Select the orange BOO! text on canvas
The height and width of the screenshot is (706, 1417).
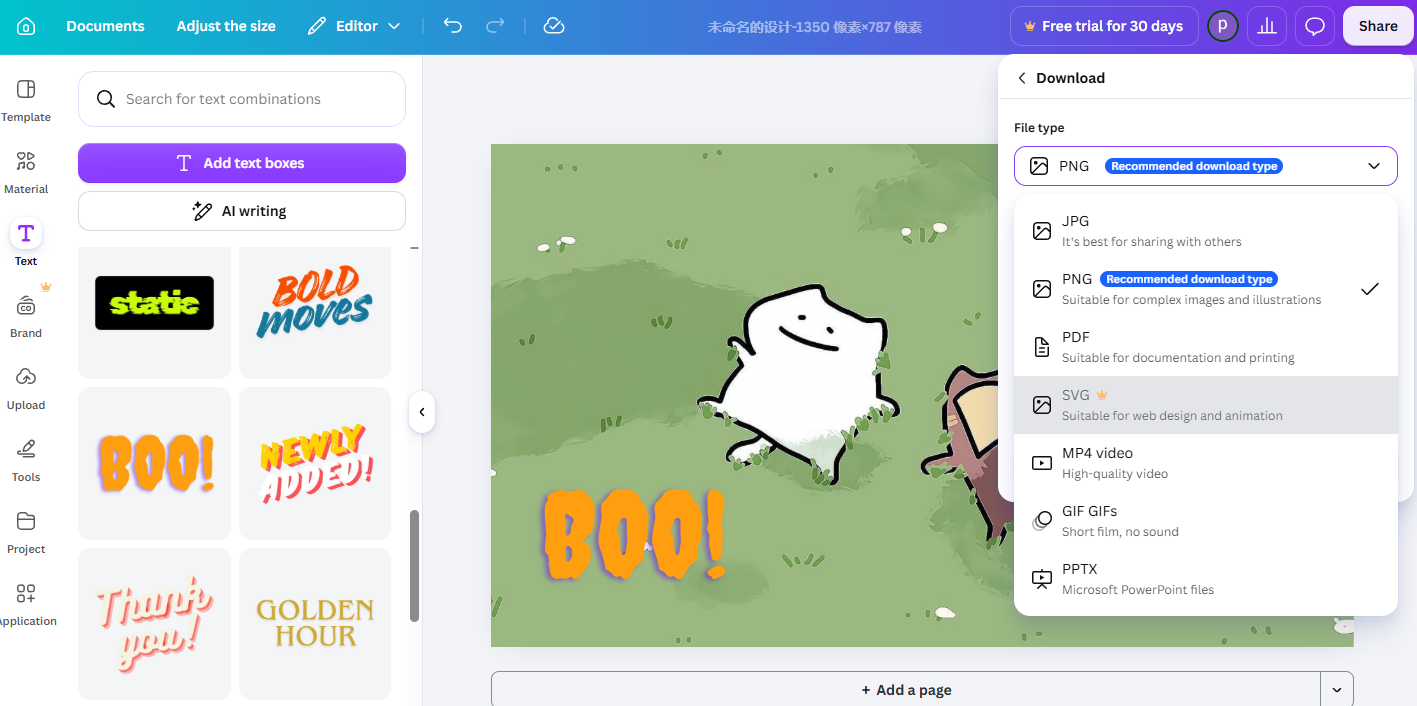634,535
